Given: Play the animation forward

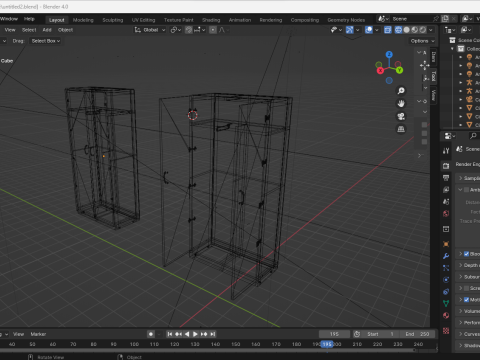Looking at the screenshot, I should click(x=195, y=334).
